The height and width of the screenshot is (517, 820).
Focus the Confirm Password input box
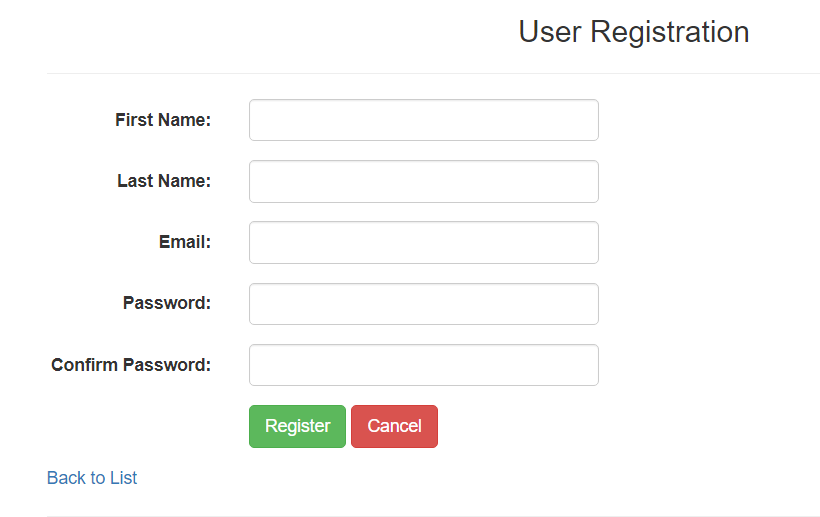point(423,365)
